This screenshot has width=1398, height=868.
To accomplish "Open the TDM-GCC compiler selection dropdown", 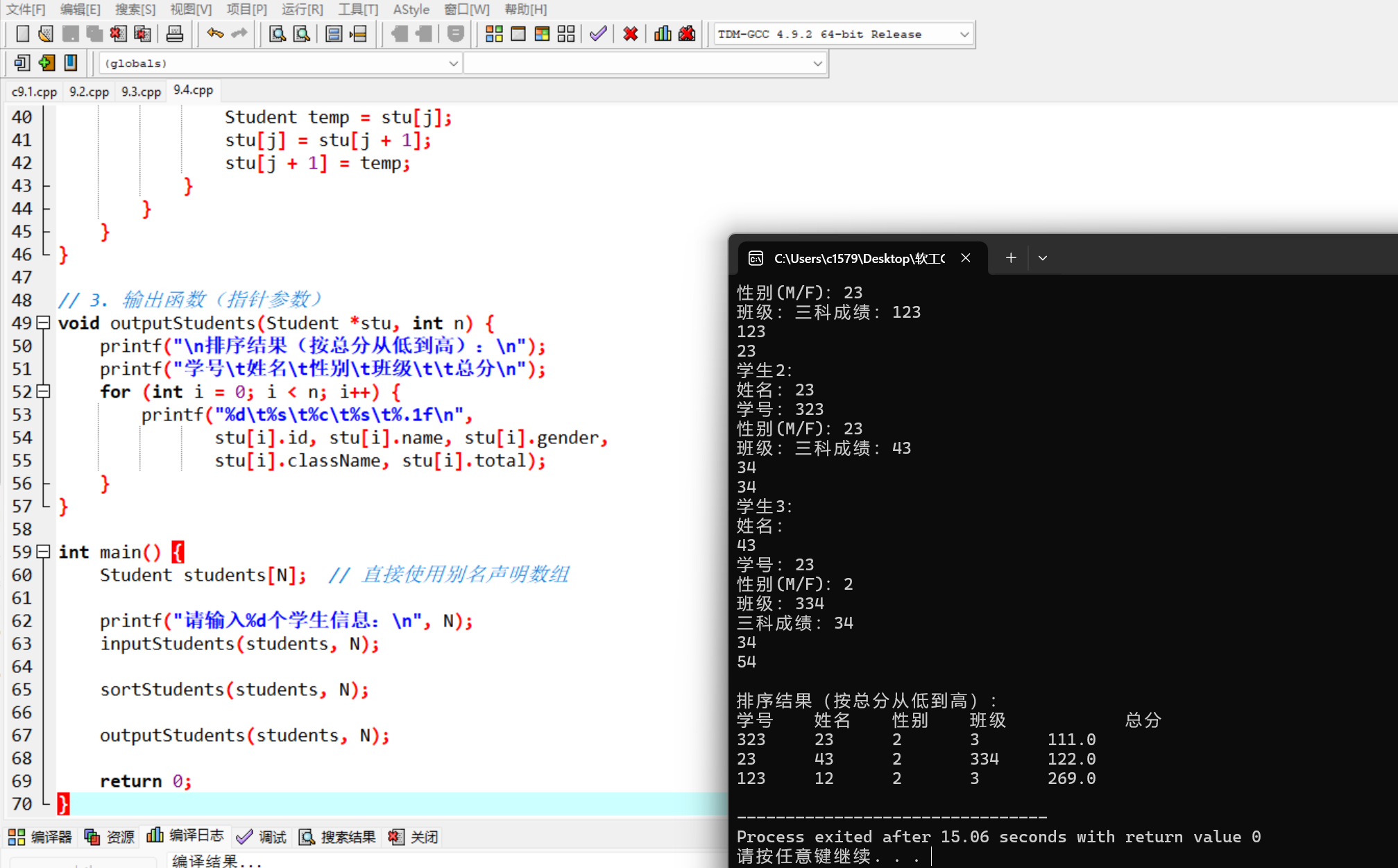I will (964, 34).
